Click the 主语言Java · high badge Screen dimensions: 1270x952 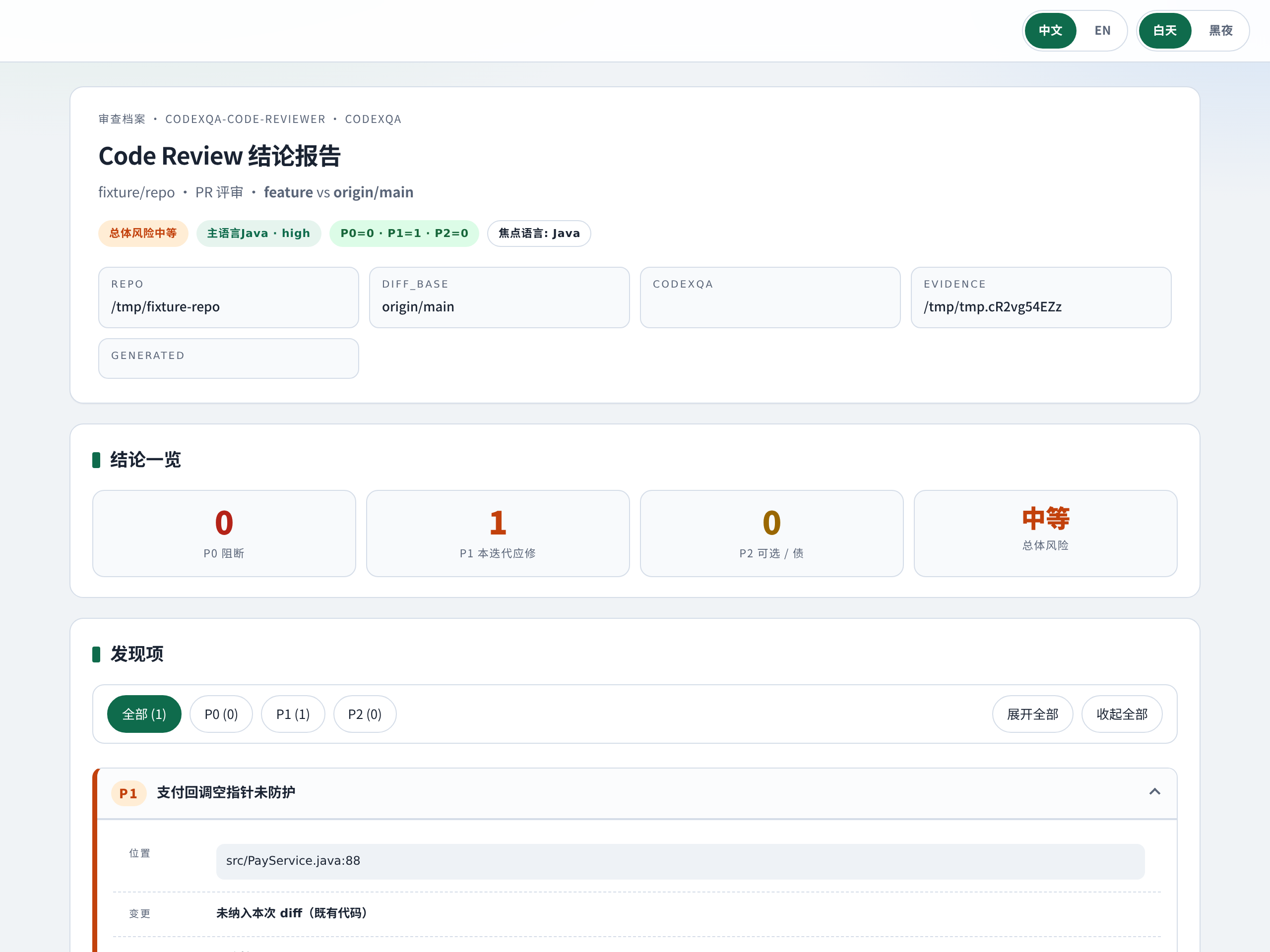click(258, 234)
